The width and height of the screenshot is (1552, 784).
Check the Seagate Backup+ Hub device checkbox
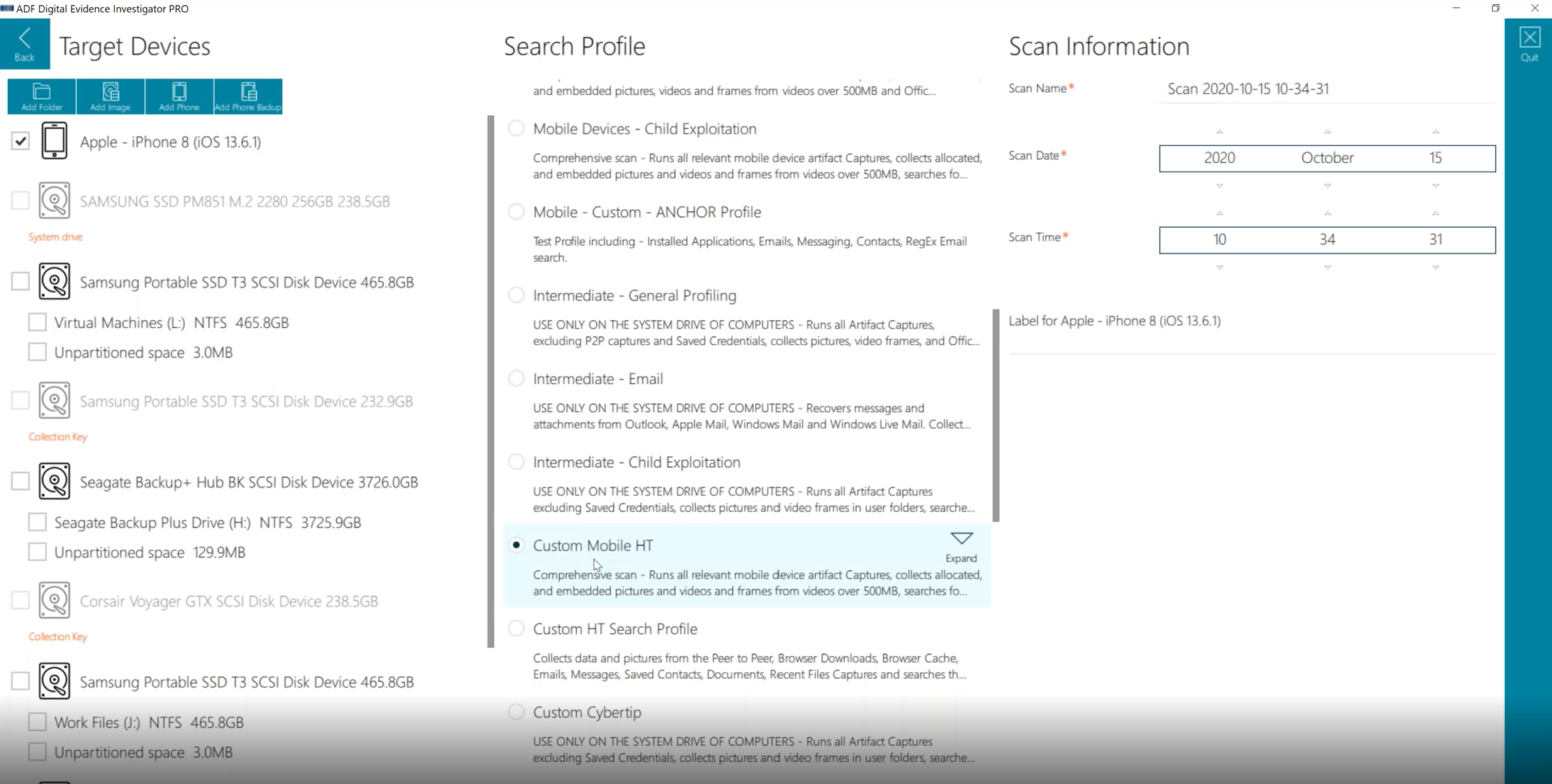click(20, 482)
